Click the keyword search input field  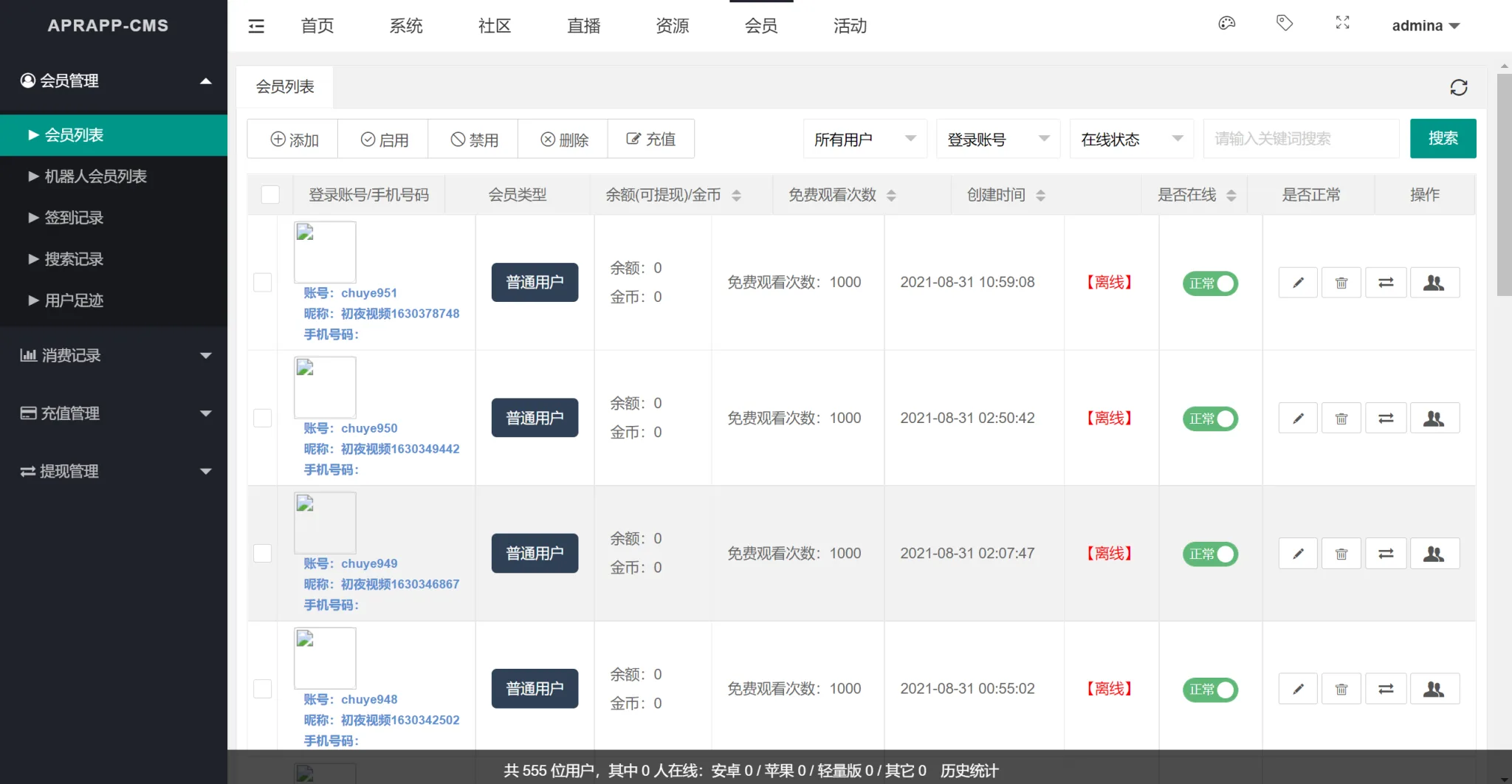(x=1301, y=139)
